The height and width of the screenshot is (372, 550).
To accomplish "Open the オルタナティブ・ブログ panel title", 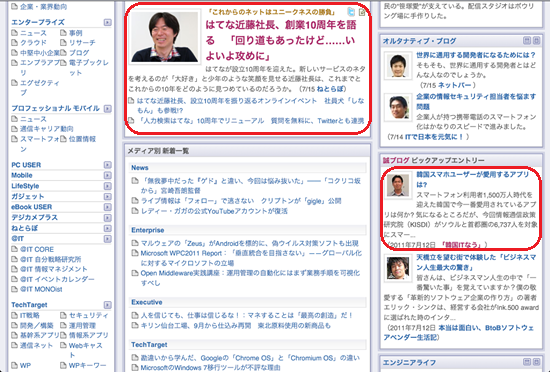I will (419, 41).
